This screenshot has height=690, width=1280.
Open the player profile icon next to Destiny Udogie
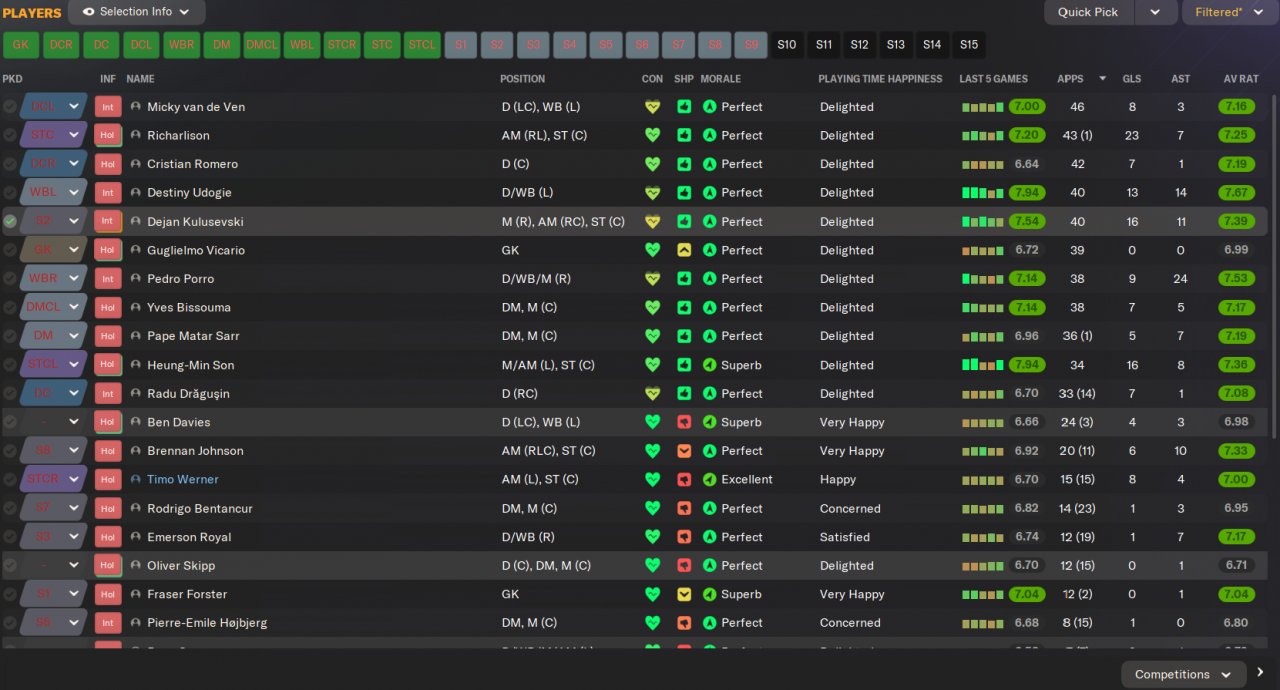click(135, 193)
